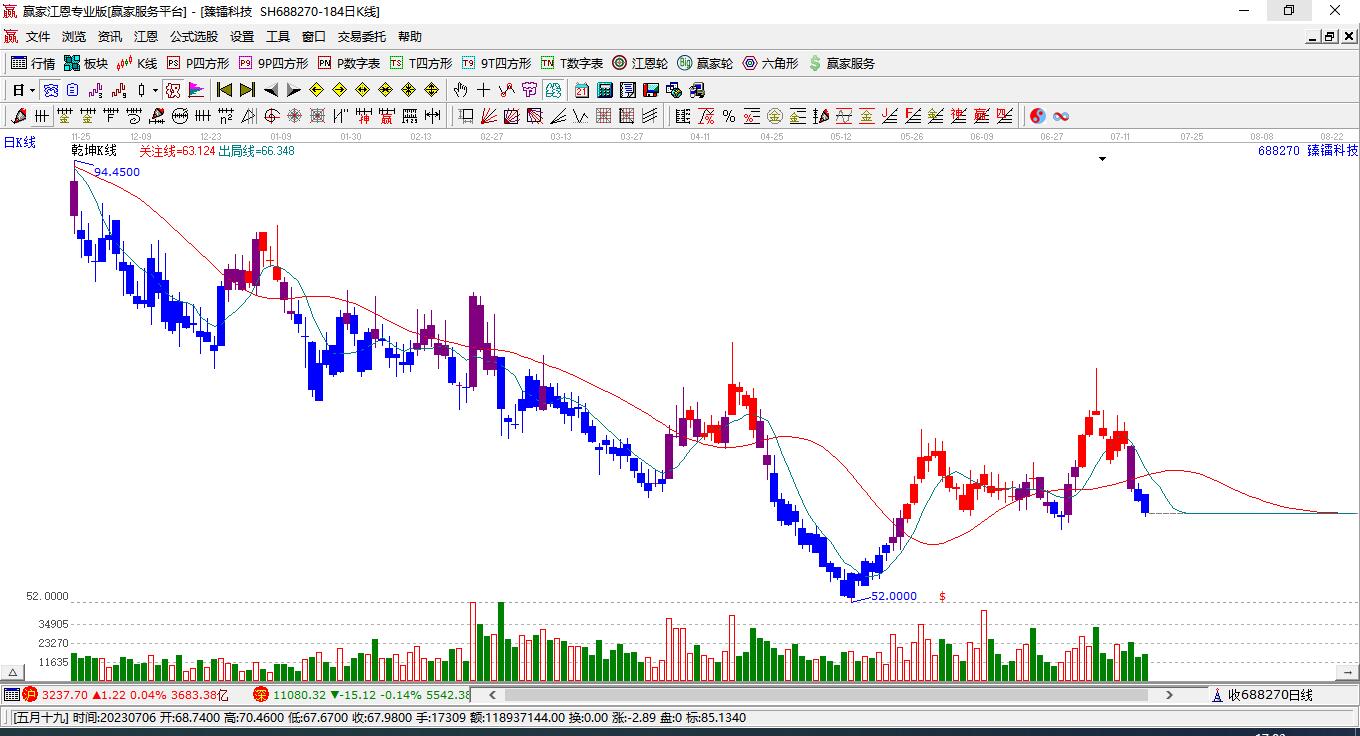1360x736 pixels.
Task: Select the percent retracement drawing tool
Action: click(728, 116)
